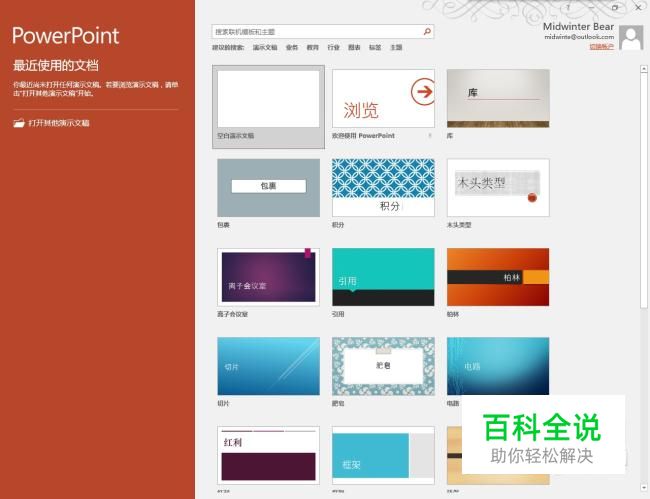Click the Midwinter Bear account name
The width and height of the screenshot is (650, 499).
point(578,27)
